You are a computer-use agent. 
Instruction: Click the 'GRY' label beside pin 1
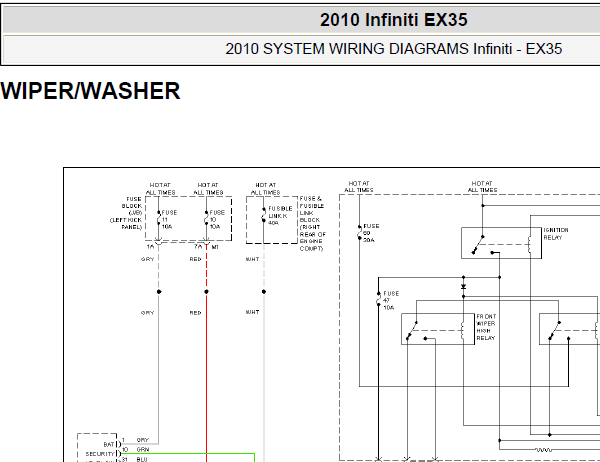(142, 440)
